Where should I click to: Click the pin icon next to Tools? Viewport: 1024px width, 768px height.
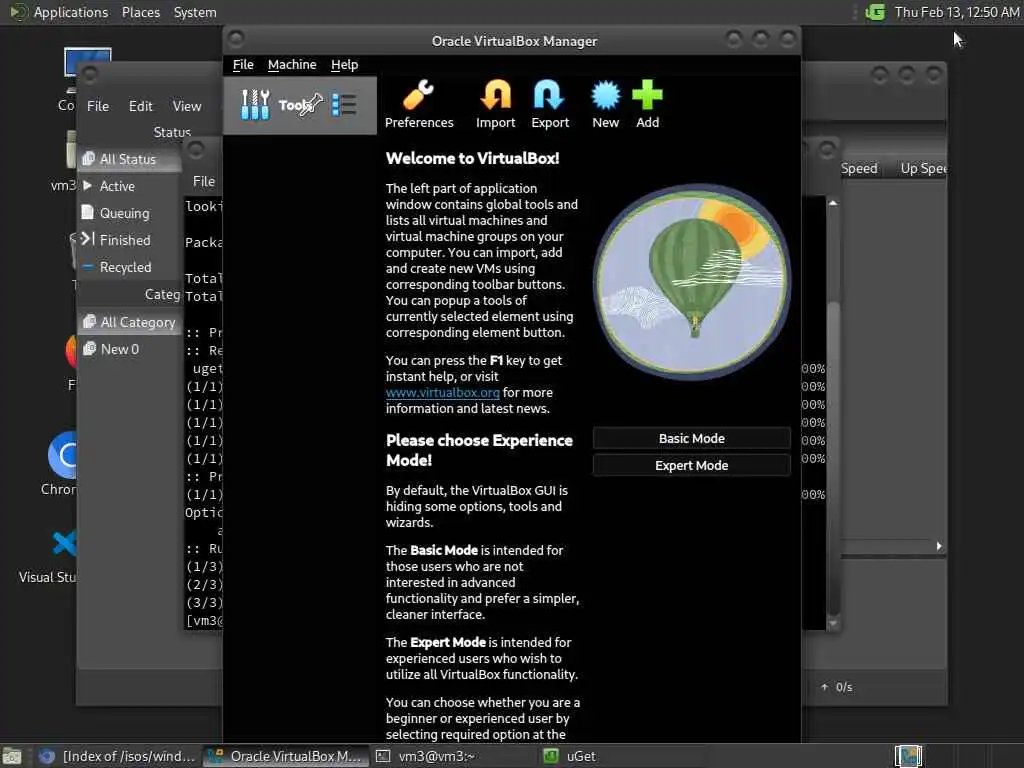pyautogui.click(x=313, y=104)
